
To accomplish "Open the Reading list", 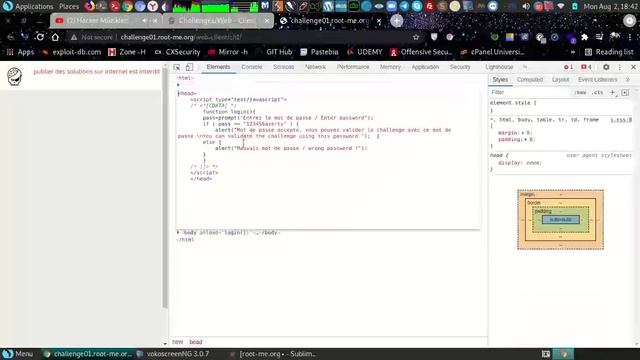I will (x=609, y=52).
